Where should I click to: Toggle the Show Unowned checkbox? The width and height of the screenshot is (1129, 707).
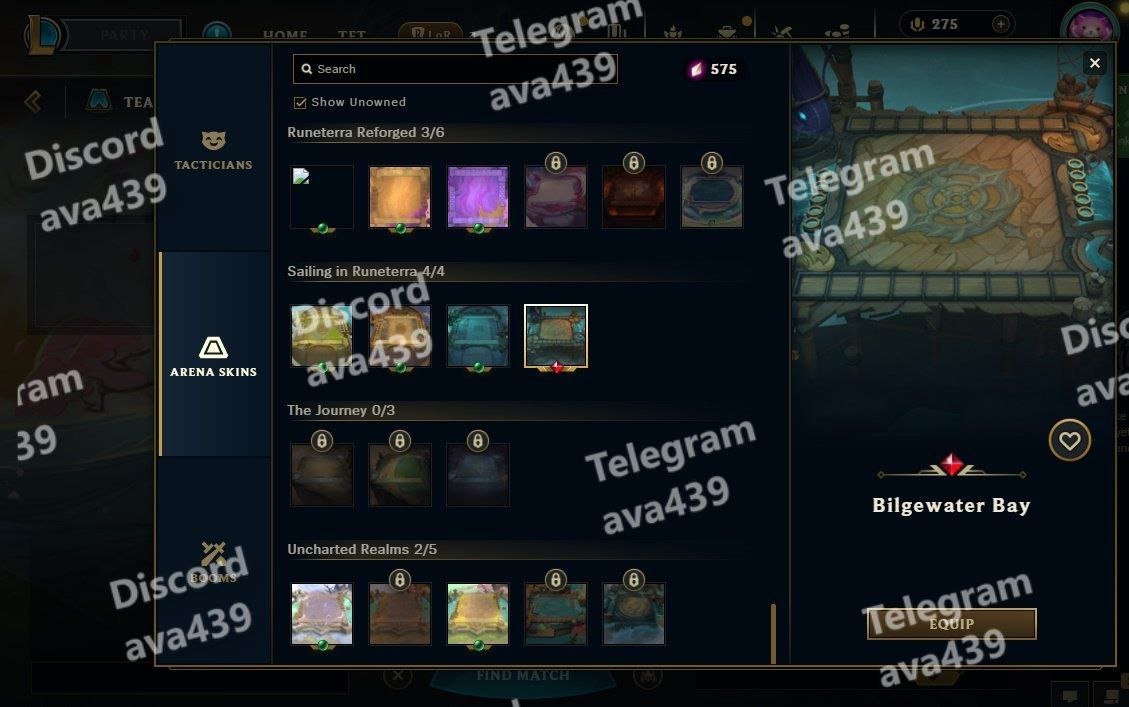tap(300, 103)
